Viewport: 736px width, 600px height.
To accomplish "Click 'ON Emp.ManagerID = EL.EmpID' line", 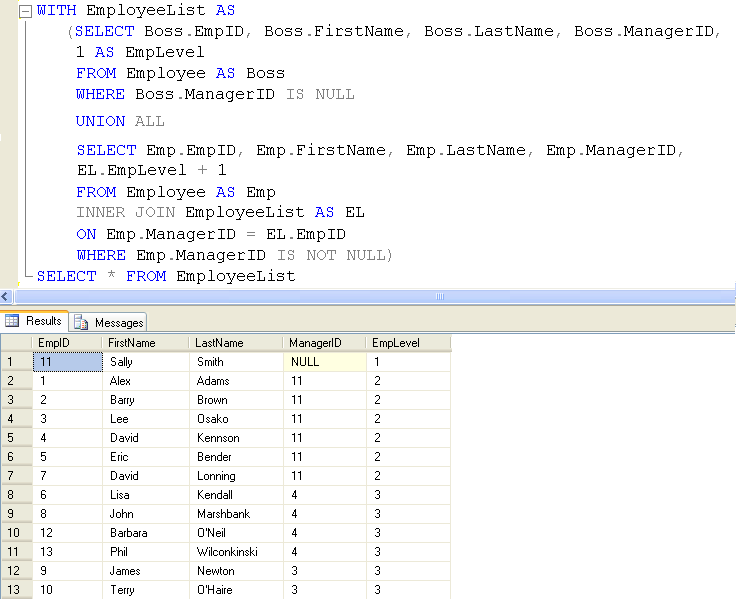I will 211,234.
